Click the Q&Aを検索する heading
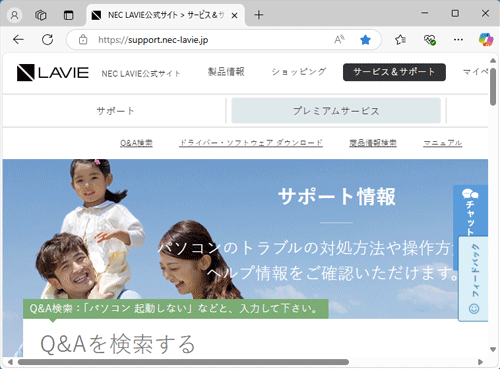This screenshot has width=500, height=369. [x=118, y=344]
